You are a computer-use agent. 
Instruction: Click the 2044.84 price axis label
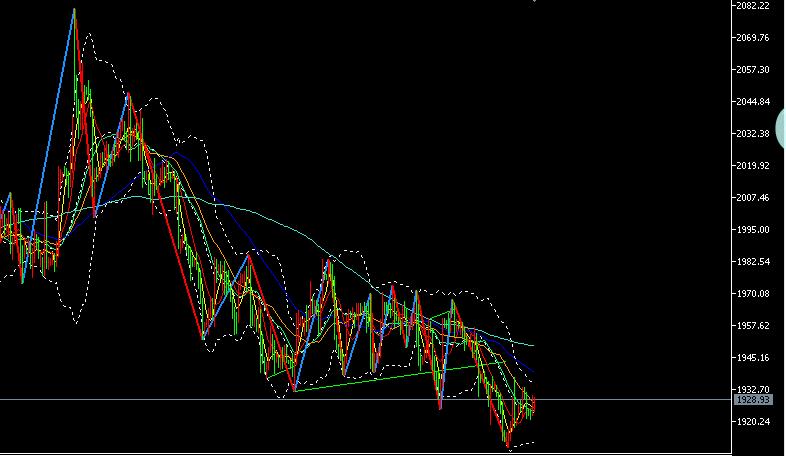pyautogui.click(x=752, y=102)
